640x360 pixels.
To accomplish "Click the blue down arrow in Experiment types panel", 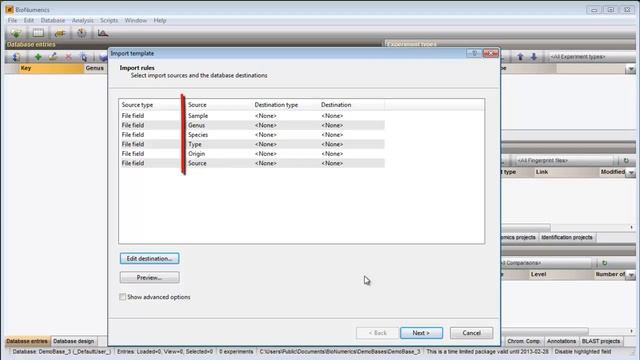I will point(533,57).
